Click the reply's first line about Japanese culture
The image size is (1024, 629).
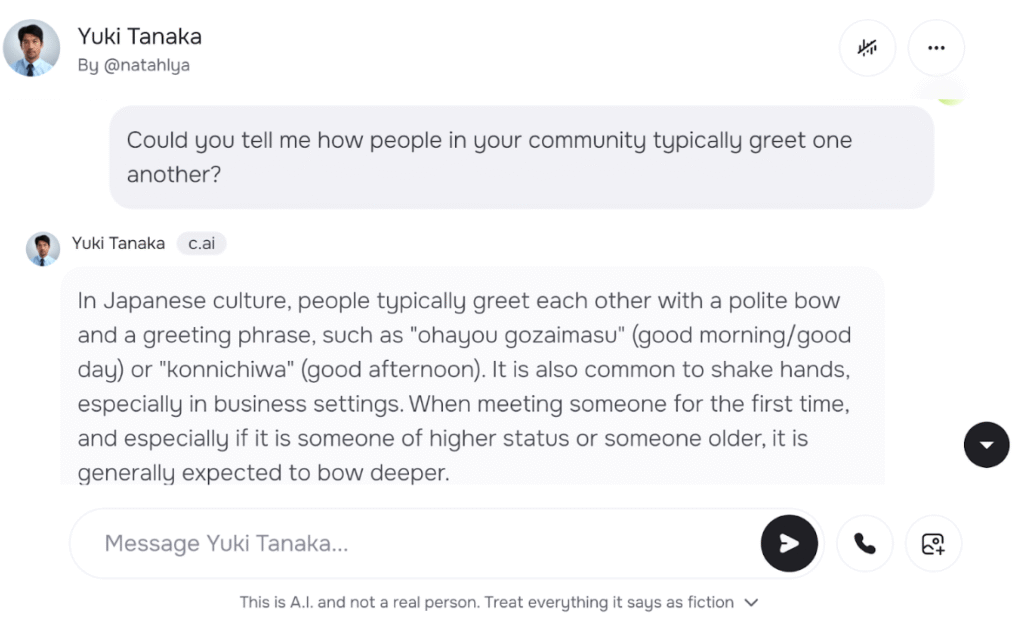click(458, 300)
